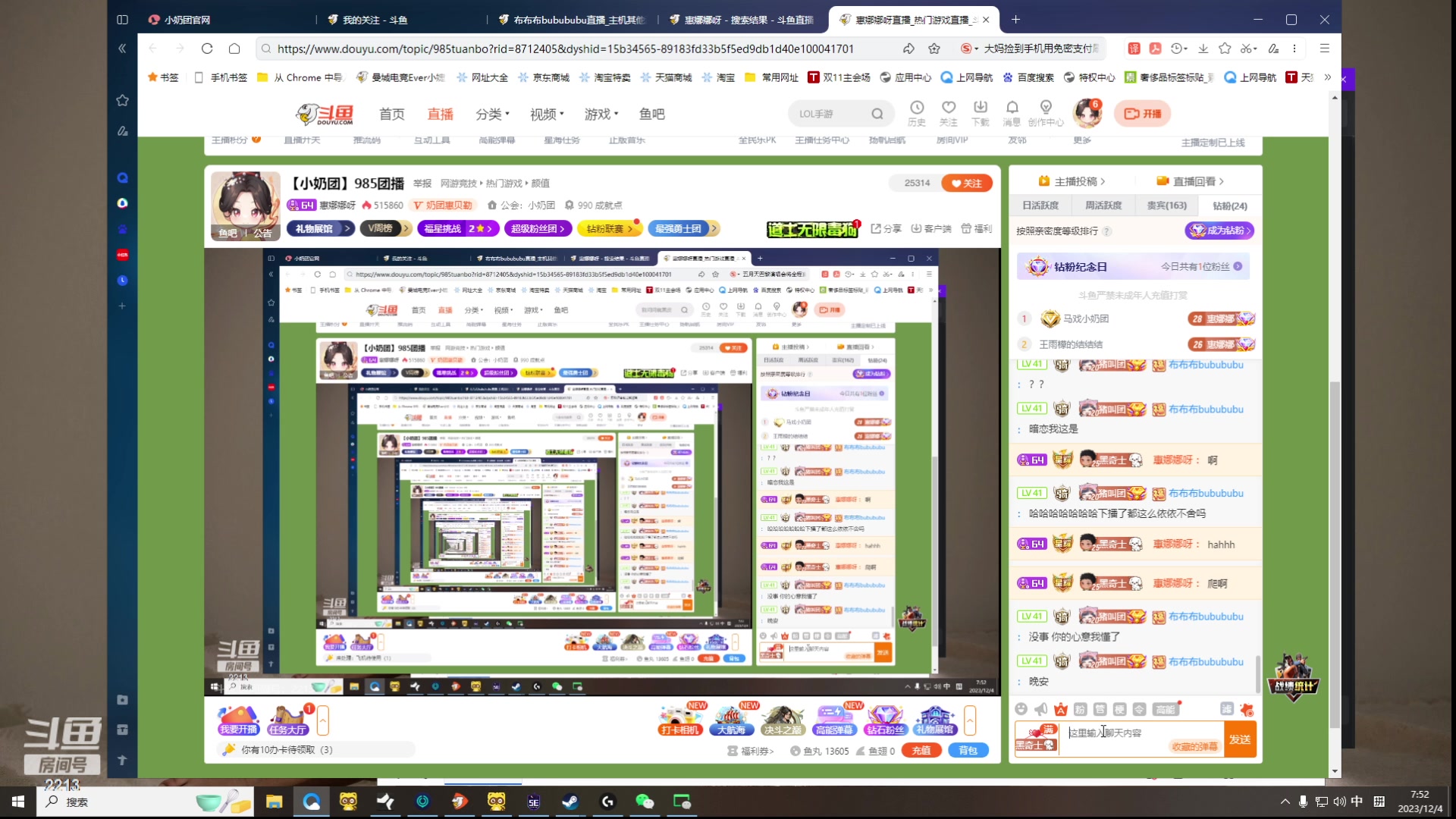Screen dimensions: 1456x819
Task: Toggle the 粉 fan-badge danmu filter
Action: click(x=1081, y=709)
